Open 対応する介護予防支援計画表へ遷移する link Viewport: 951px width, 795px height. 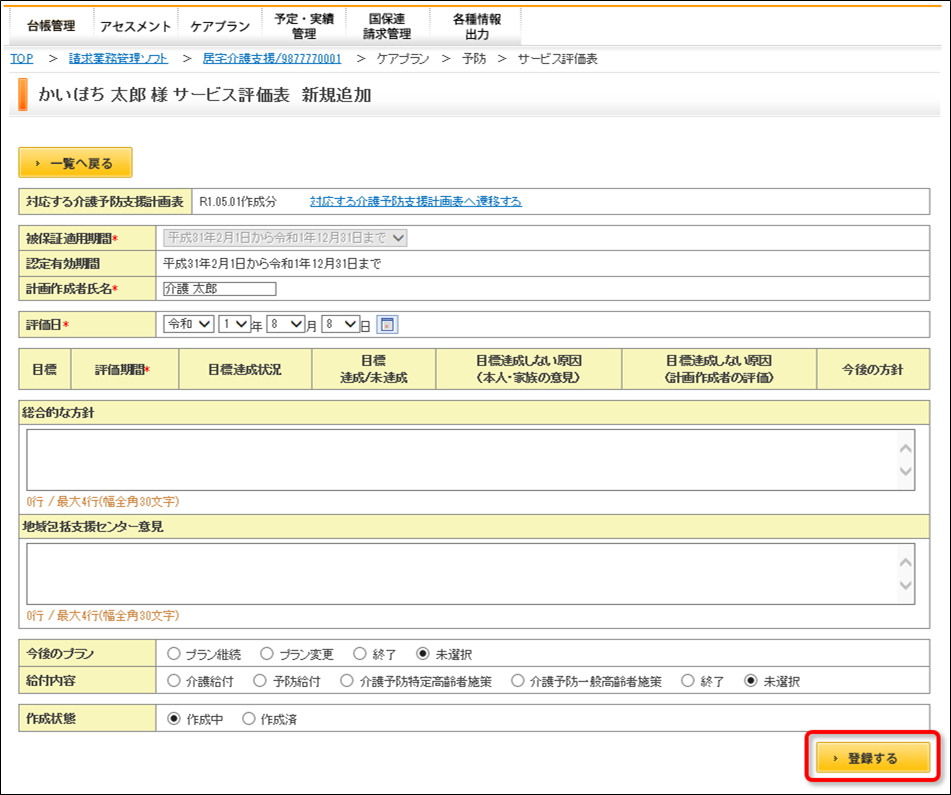point(415,201)
